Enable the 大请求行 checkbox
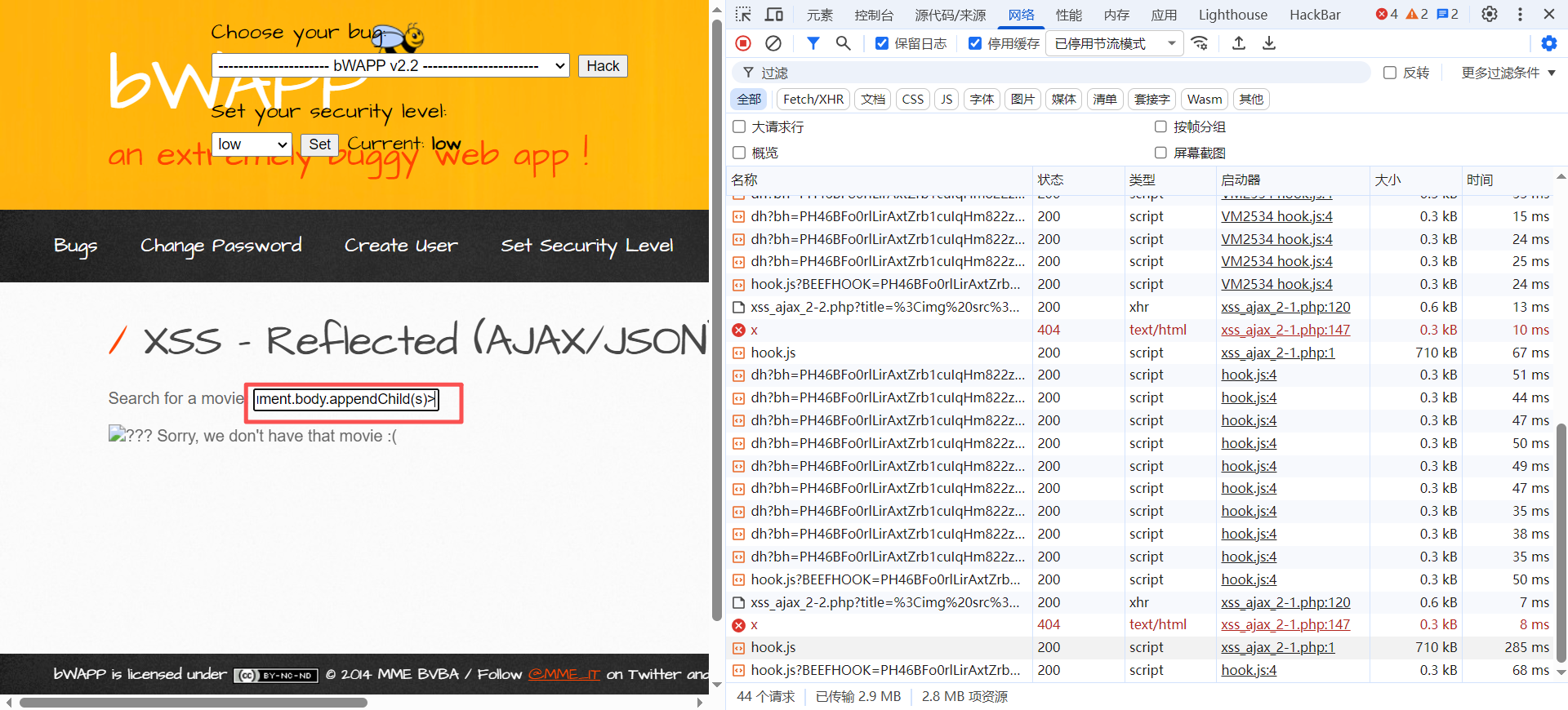This screenshot has height=710, width=1568. coord(739,126)
